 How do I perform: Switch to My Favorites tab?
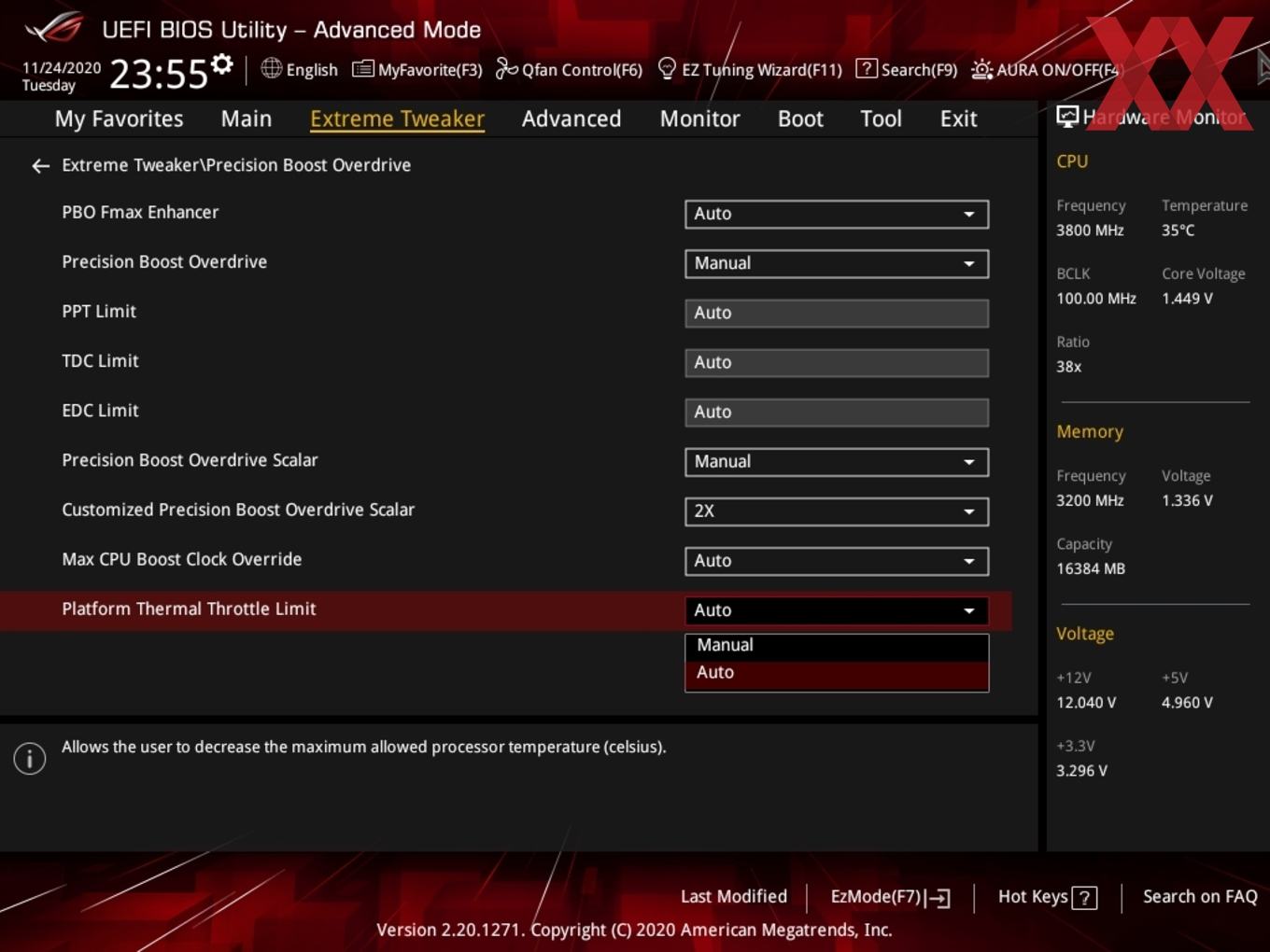119,119
